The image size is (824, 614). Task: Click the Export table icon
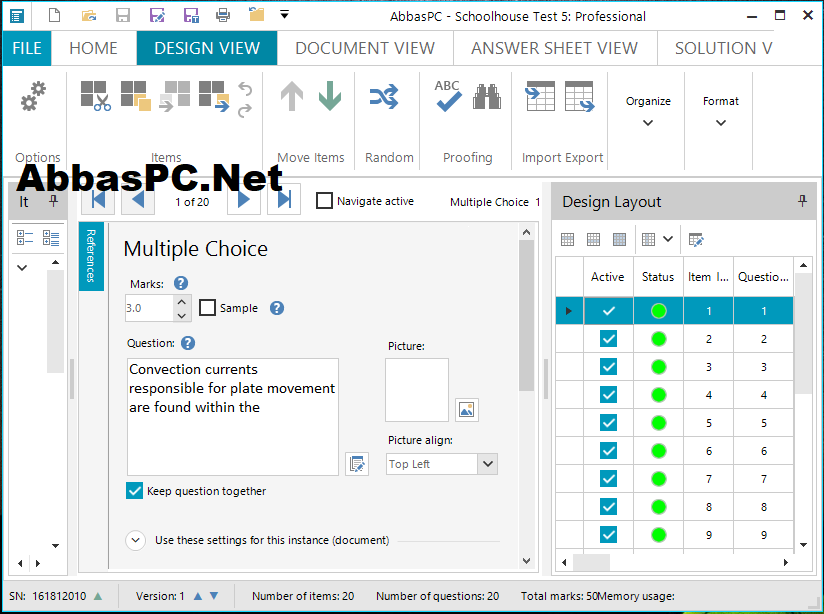[x=580, y=96]
